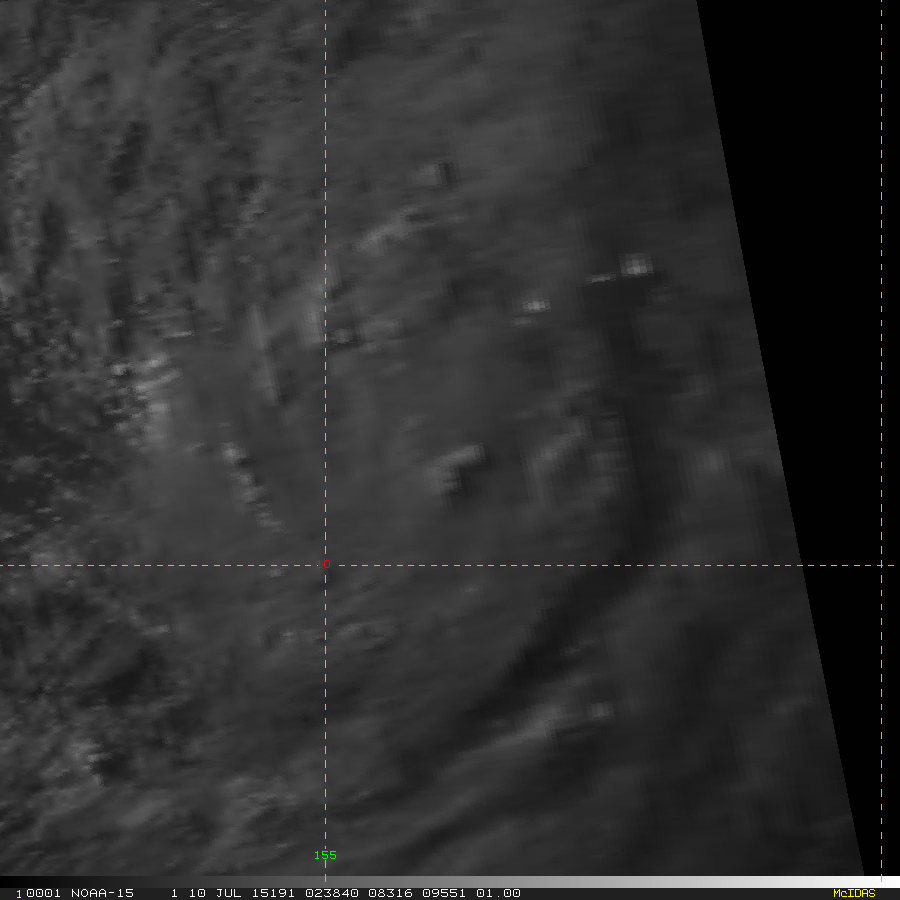Click the dashed longitude line above label 155
This screenshot has height=900, width=900.
click(x=325, y=750)
